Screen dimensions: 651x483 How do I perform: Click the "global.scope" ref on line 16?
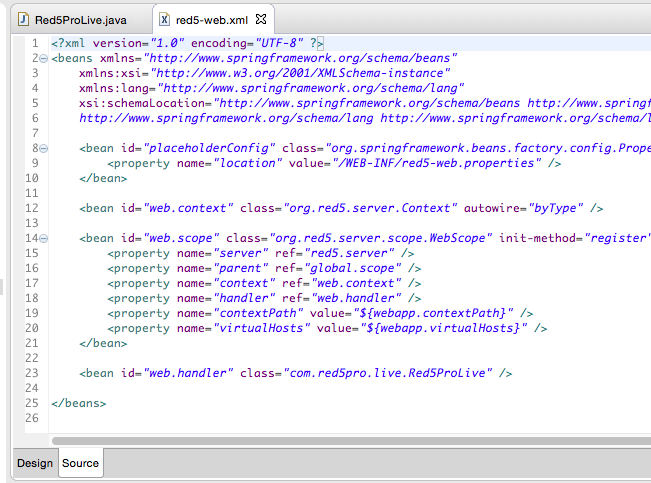(x=353, y=268)
